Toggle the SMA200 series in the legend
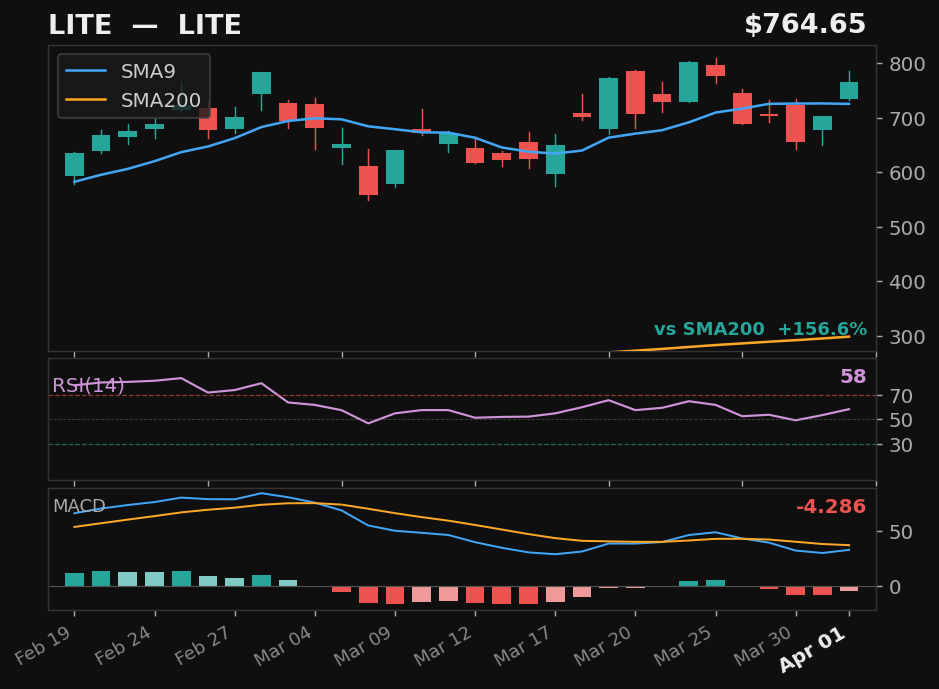The height and width of the screenshot is (689, 939). 160,99
